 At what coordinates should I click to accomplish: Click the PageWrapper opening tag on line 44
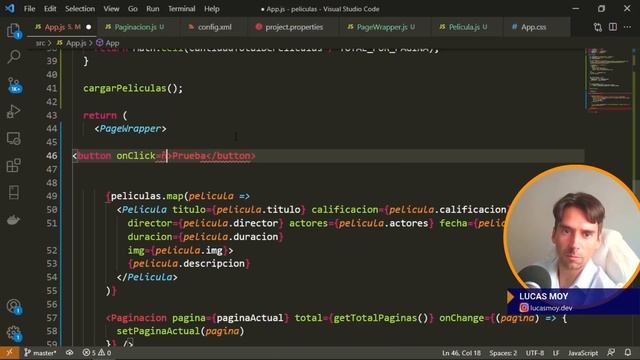point(130,129)
